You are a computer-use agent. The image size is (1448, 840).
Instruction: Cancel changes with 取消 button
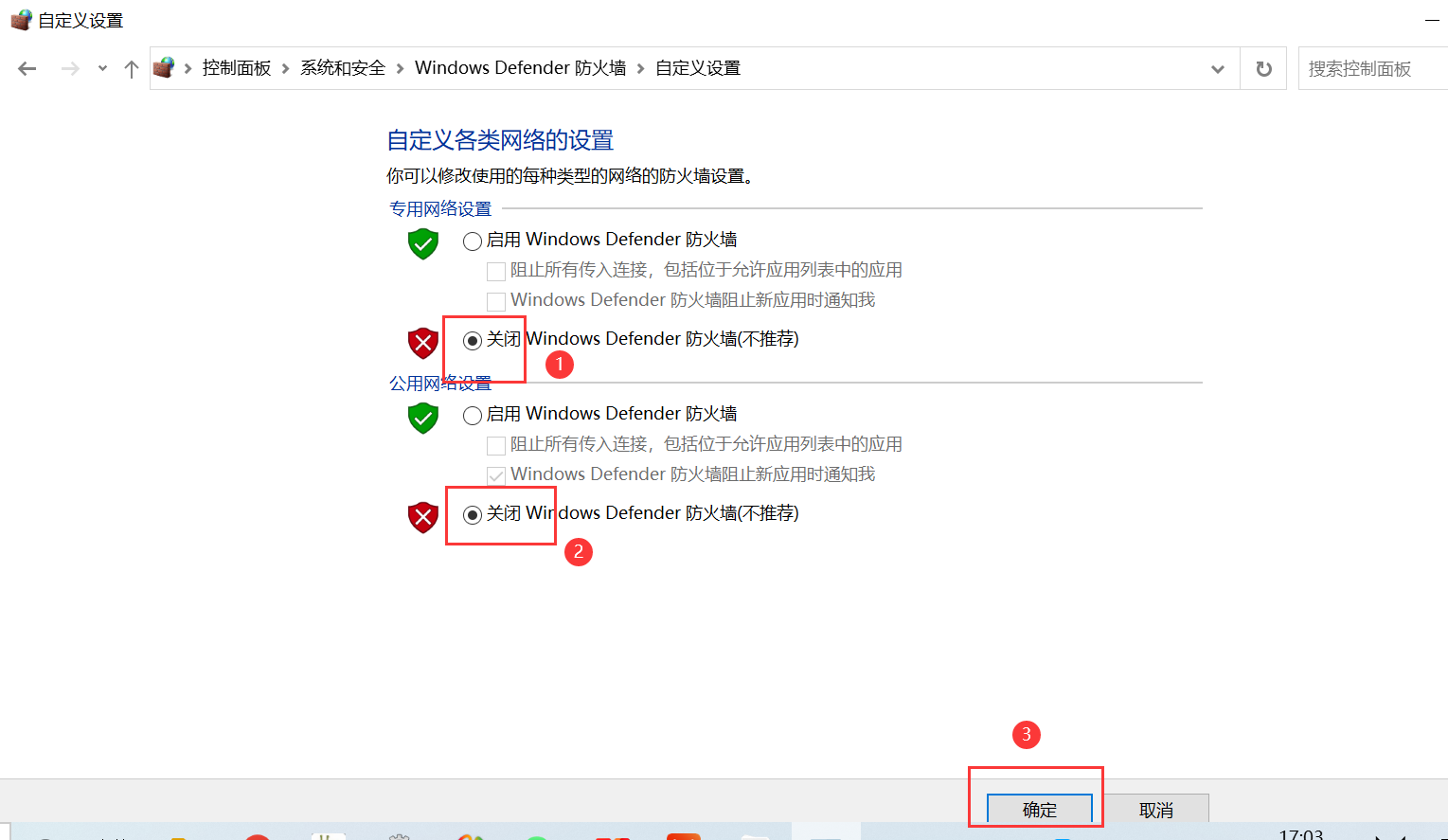pos(1156,809)
